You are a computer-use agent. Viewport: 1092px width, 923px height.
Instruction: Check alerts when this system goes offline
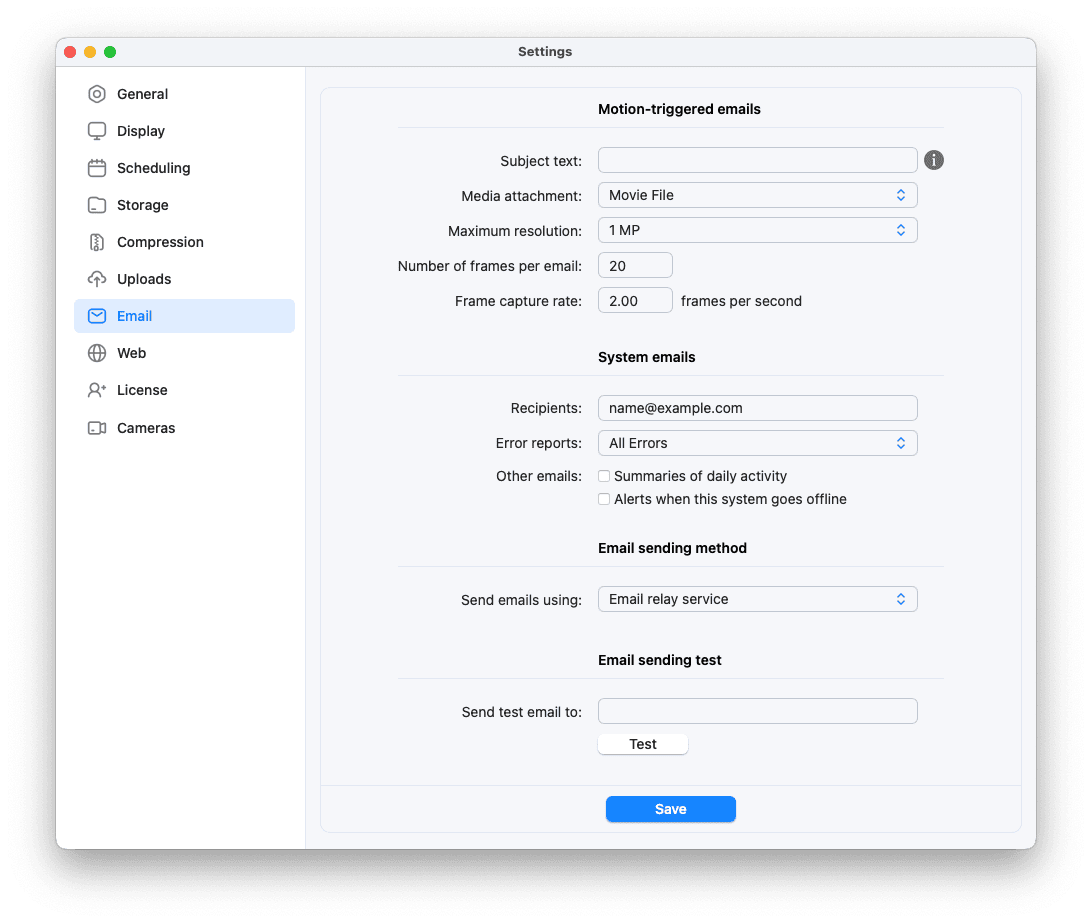(604, 498)
